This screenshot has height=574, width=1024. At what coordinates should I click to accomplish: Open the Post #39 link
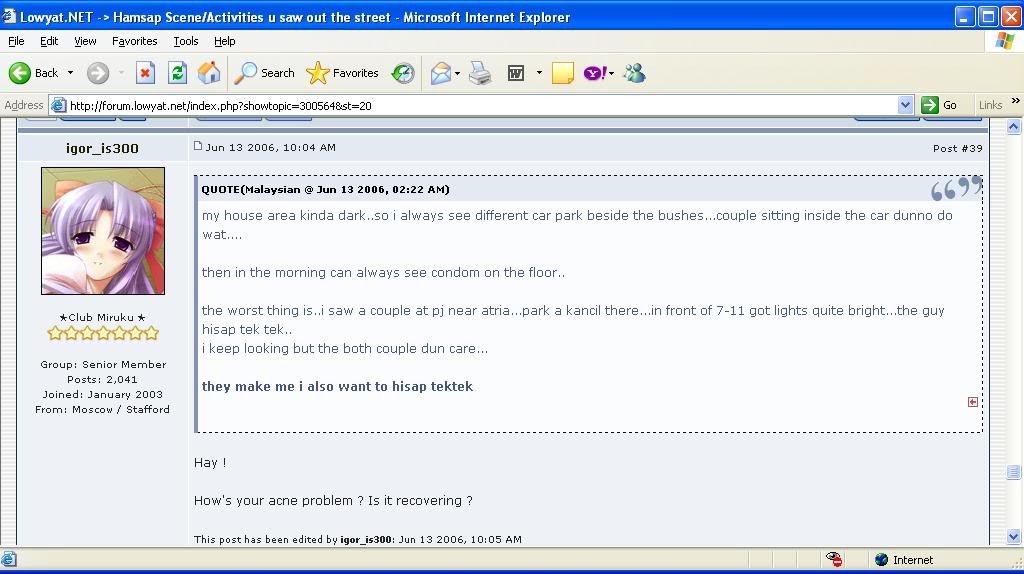[x=957, y=148]
